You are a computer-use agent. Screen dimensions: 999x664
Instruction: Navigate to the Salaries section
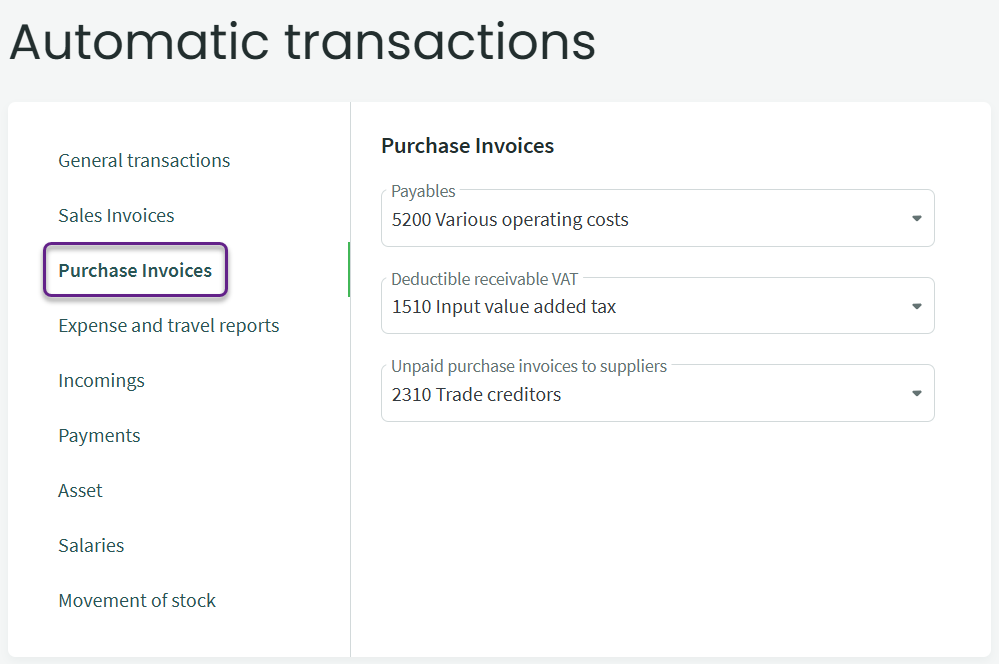click(x=91, y=546)
